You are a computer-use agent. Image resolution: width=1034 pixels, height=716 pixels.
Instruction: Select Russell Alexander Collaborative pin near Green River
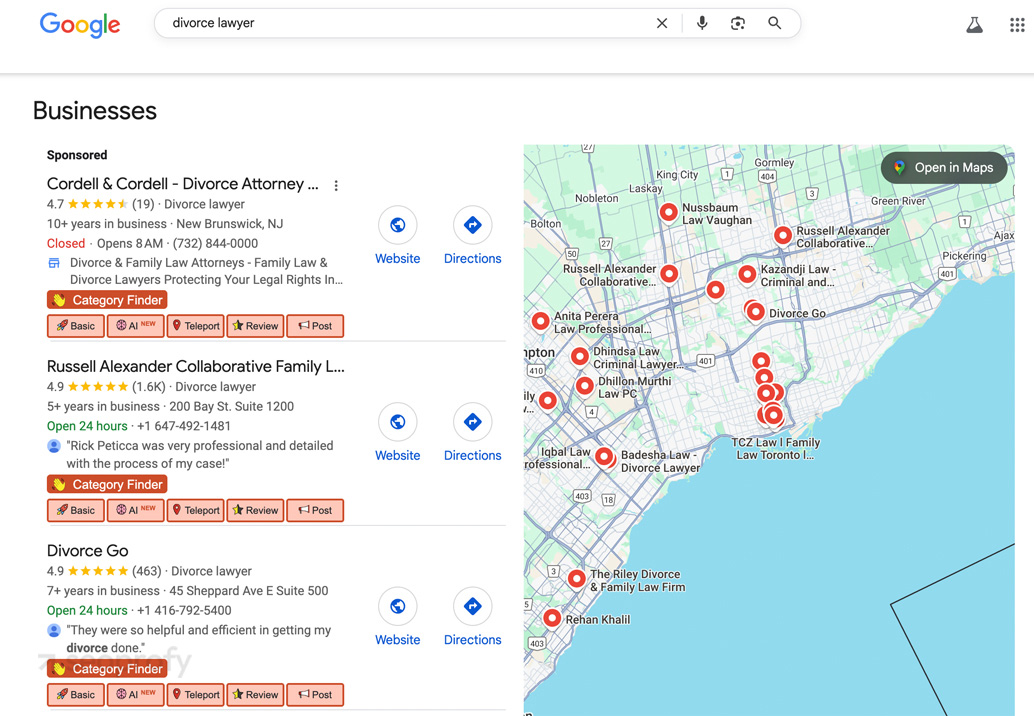point(783,235)
